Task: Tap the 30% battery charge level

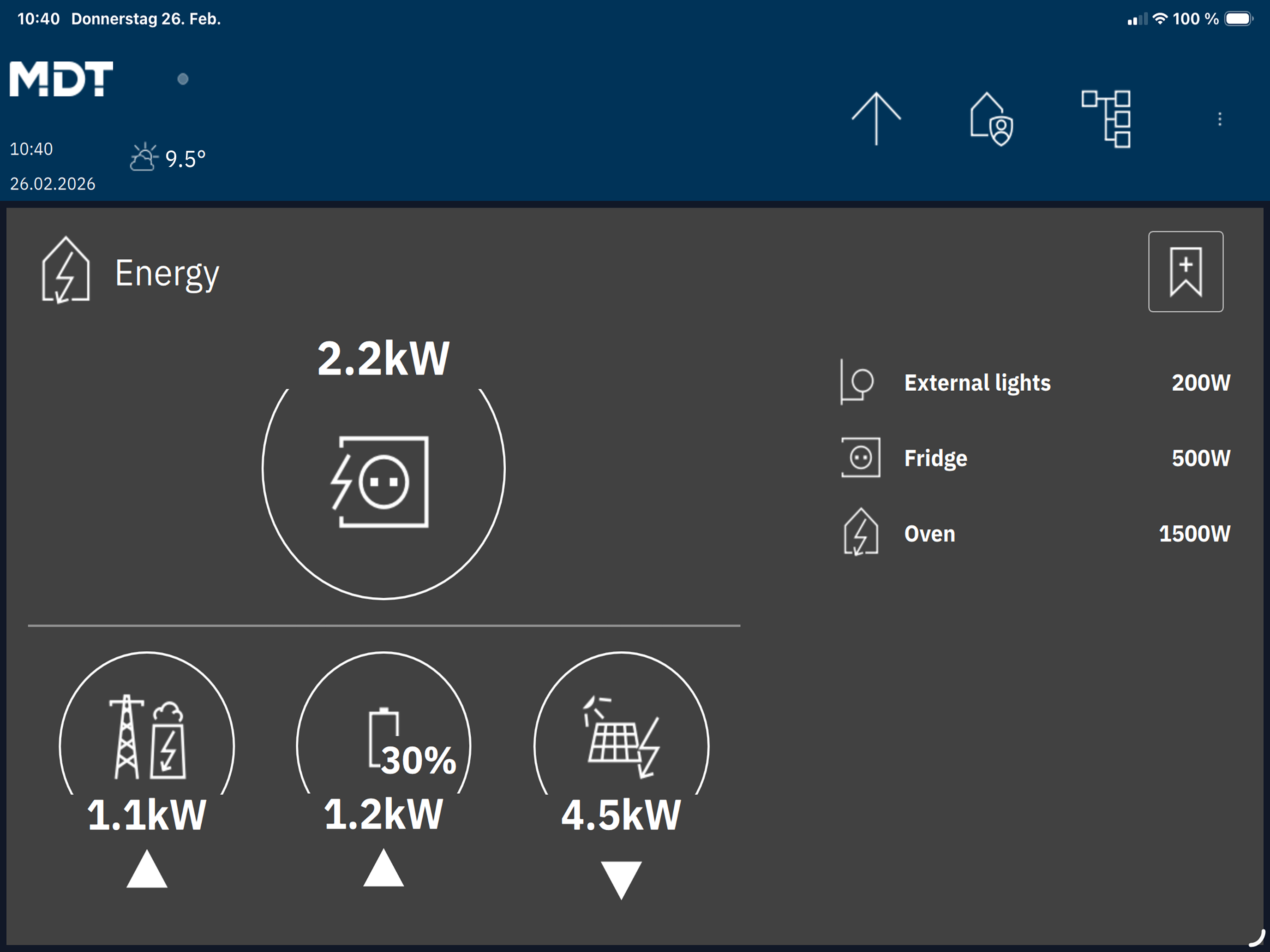Action: click(x=419, y=760)
